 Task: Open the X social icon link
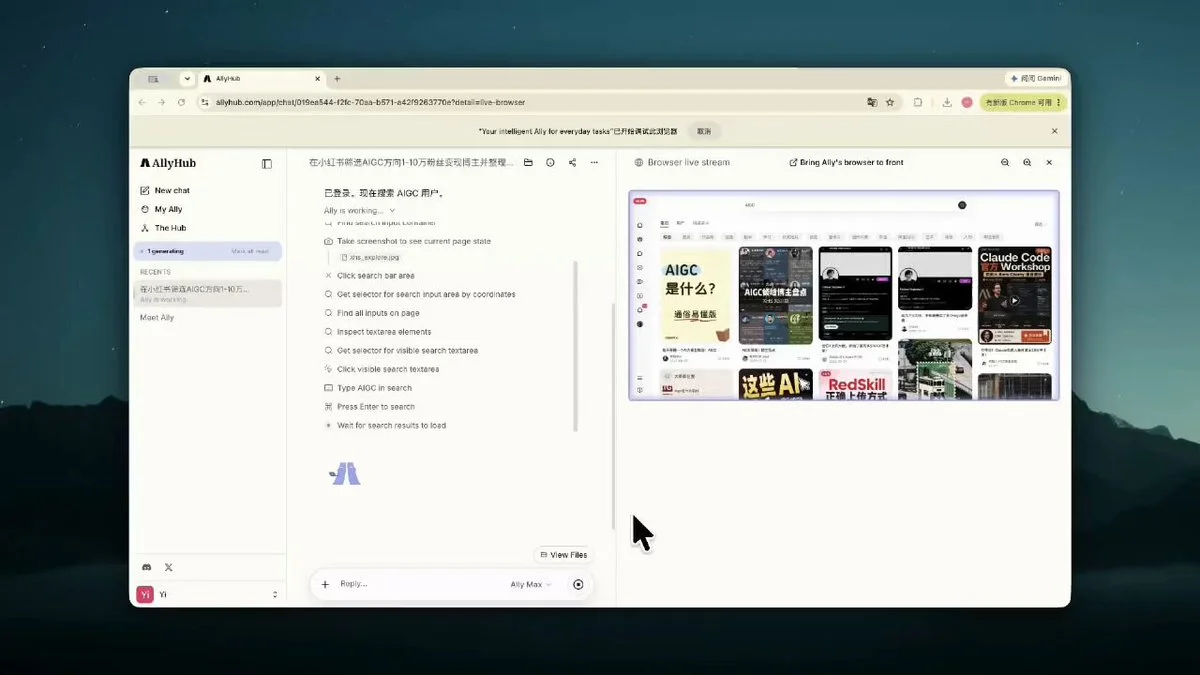click(x=168, y=567)
